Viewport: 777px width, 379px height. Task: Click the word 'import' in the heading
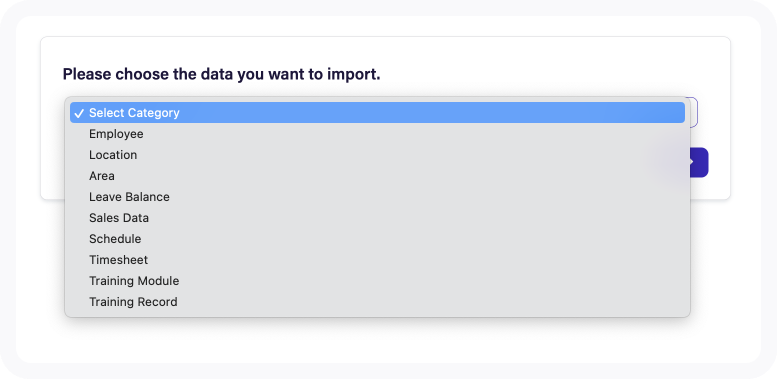pyautogui.click(x=352, y=75)
